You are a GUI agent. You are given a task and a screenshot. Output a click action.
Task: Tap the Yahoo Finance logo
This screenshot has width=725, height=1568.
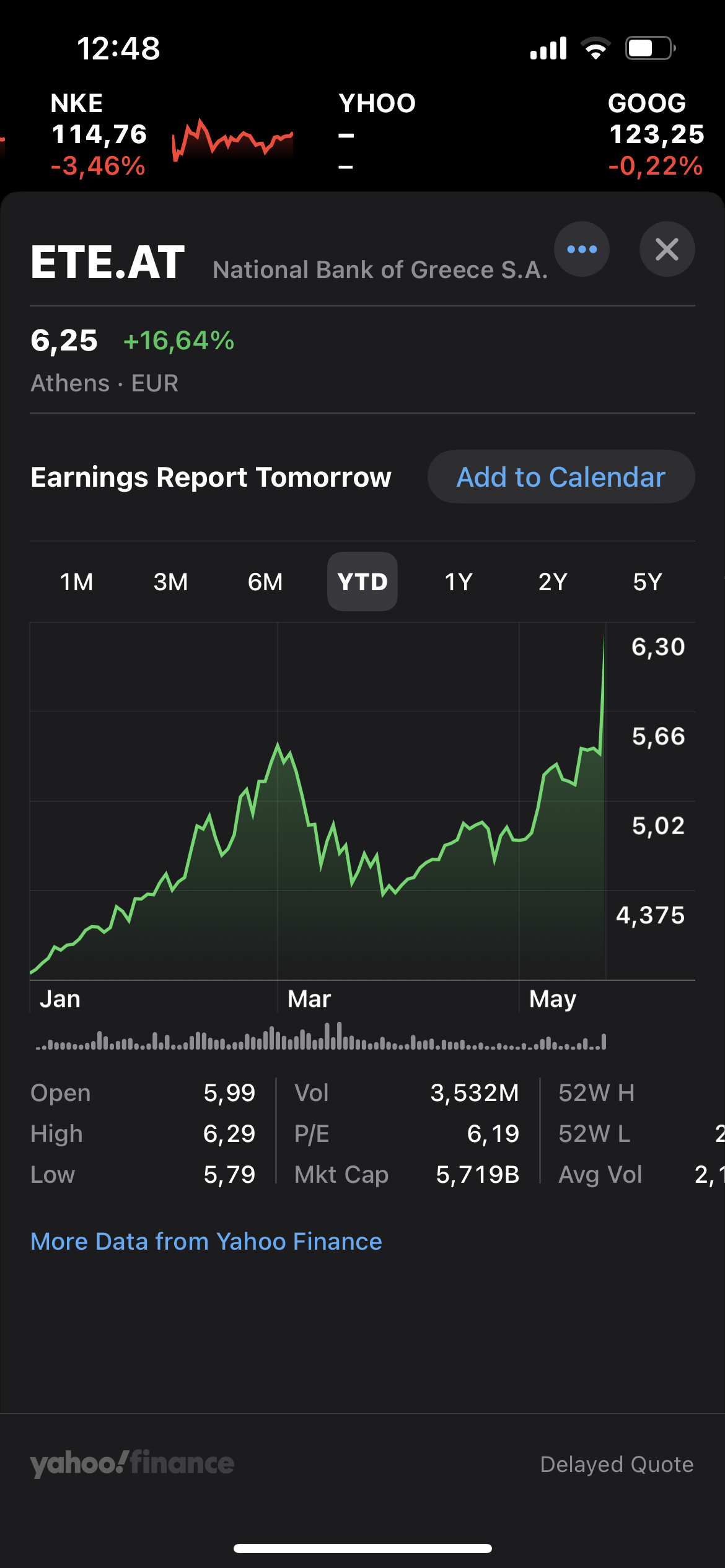coord(132,1463)
